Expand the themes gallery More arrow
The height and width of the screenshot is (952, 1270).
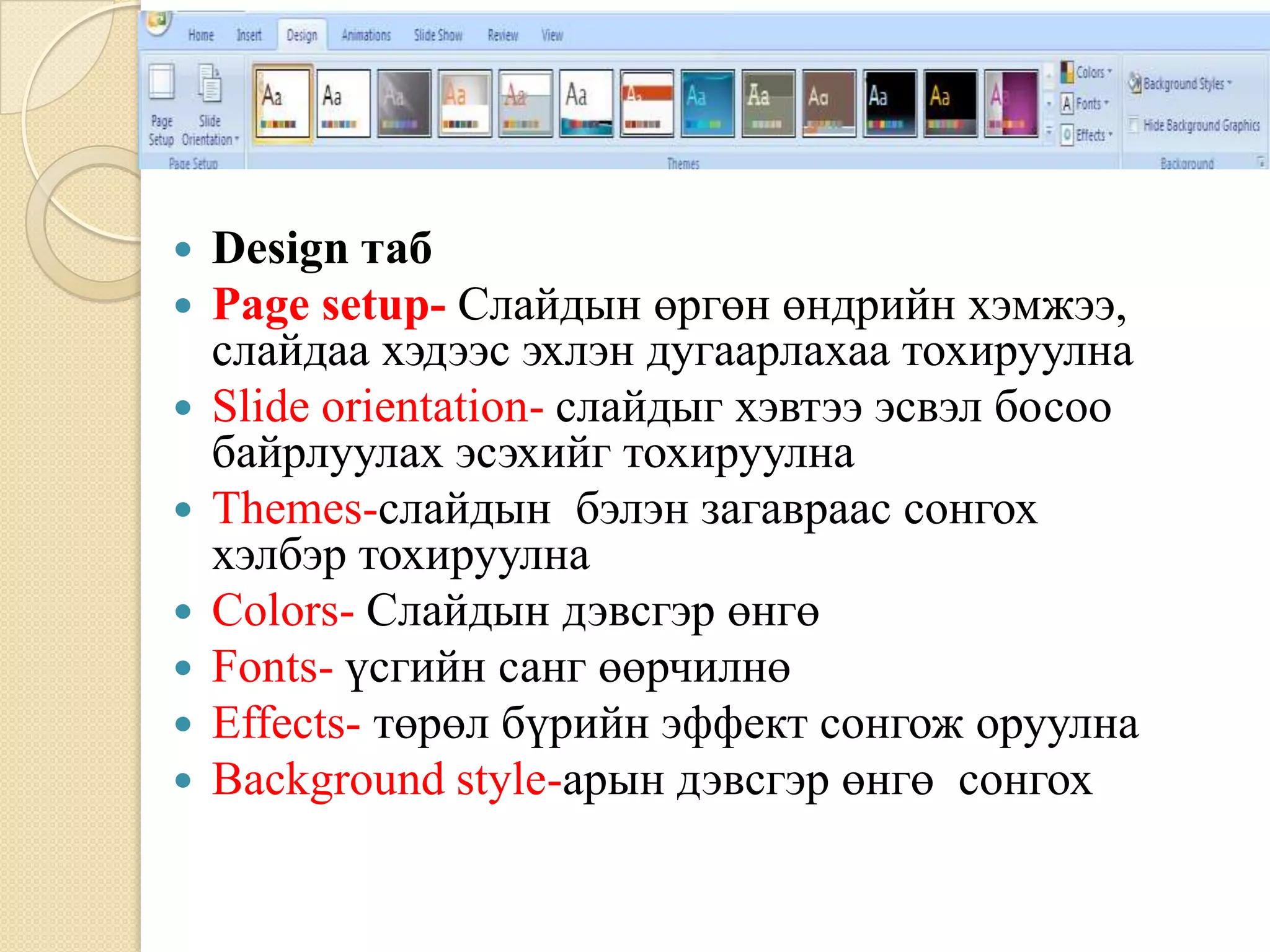(x=1049, y=131)
